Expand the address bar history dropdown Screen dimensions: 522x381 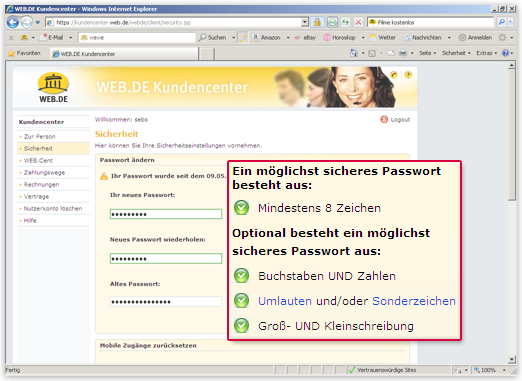(x=304, y=22)
